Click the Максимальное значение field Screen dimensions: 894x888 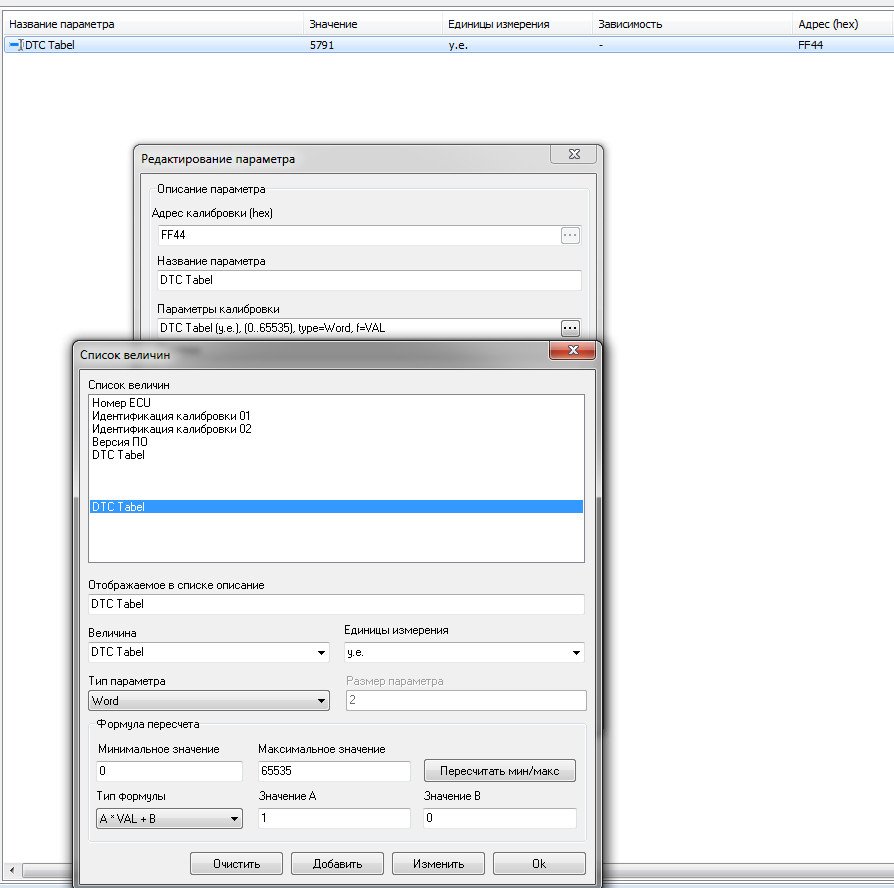(334, 771)
